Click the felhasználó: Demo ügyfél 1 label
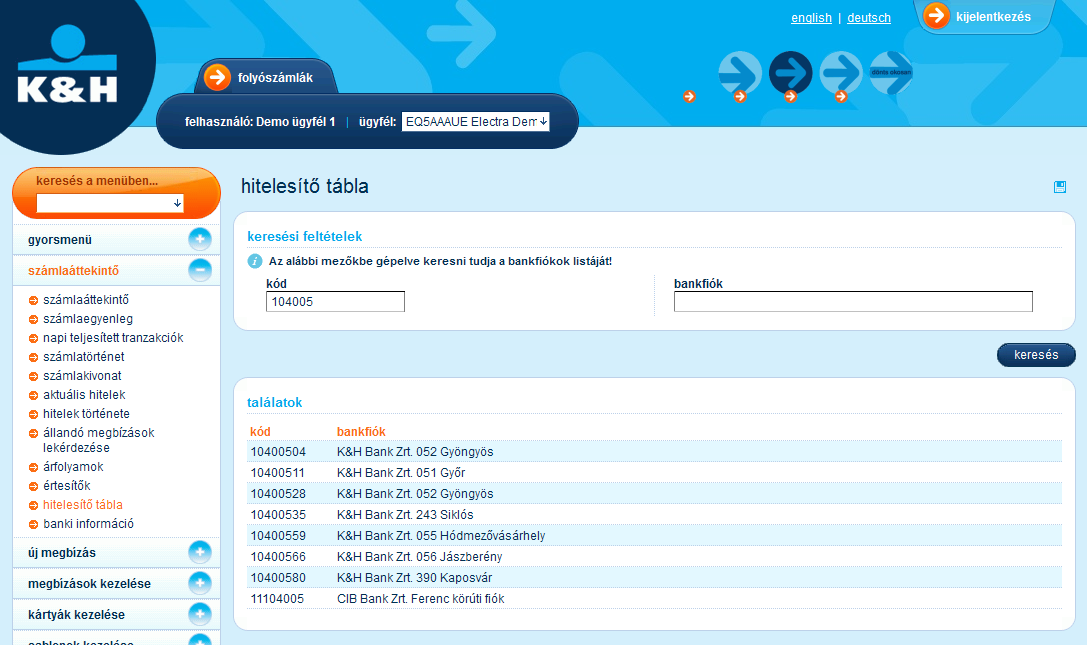This screenshot has height=645, width=1087. point(260,122)
